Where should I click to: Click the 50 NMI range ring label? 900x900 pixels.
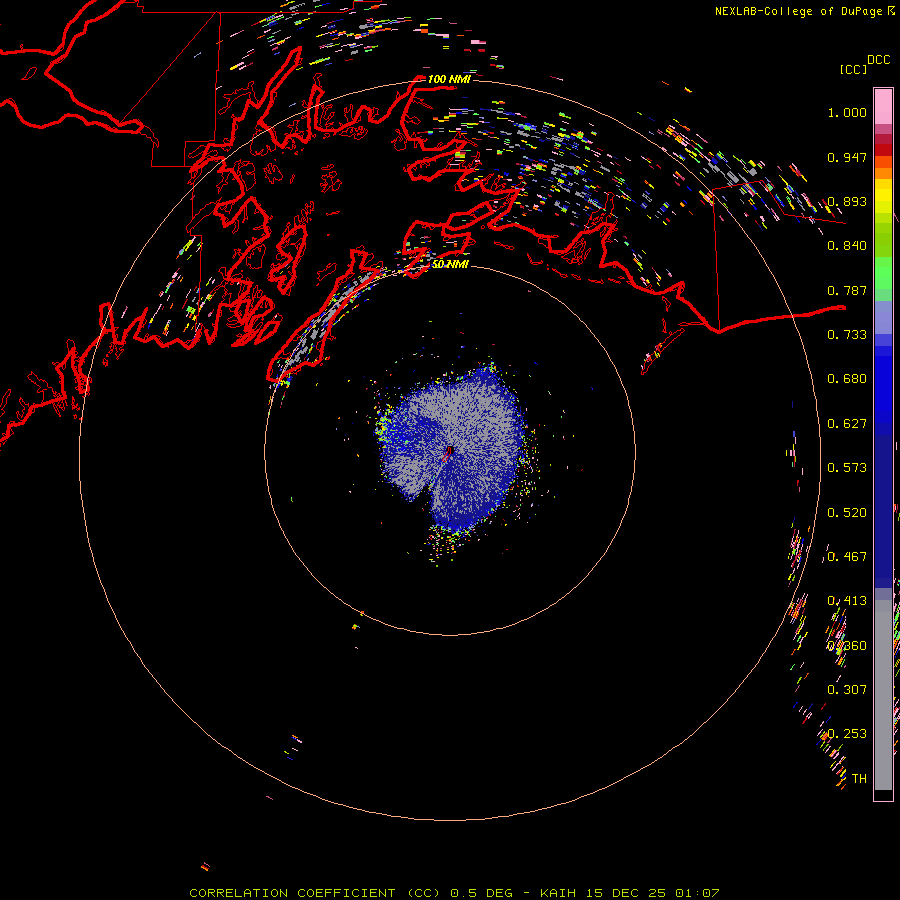tap(450, 264)
